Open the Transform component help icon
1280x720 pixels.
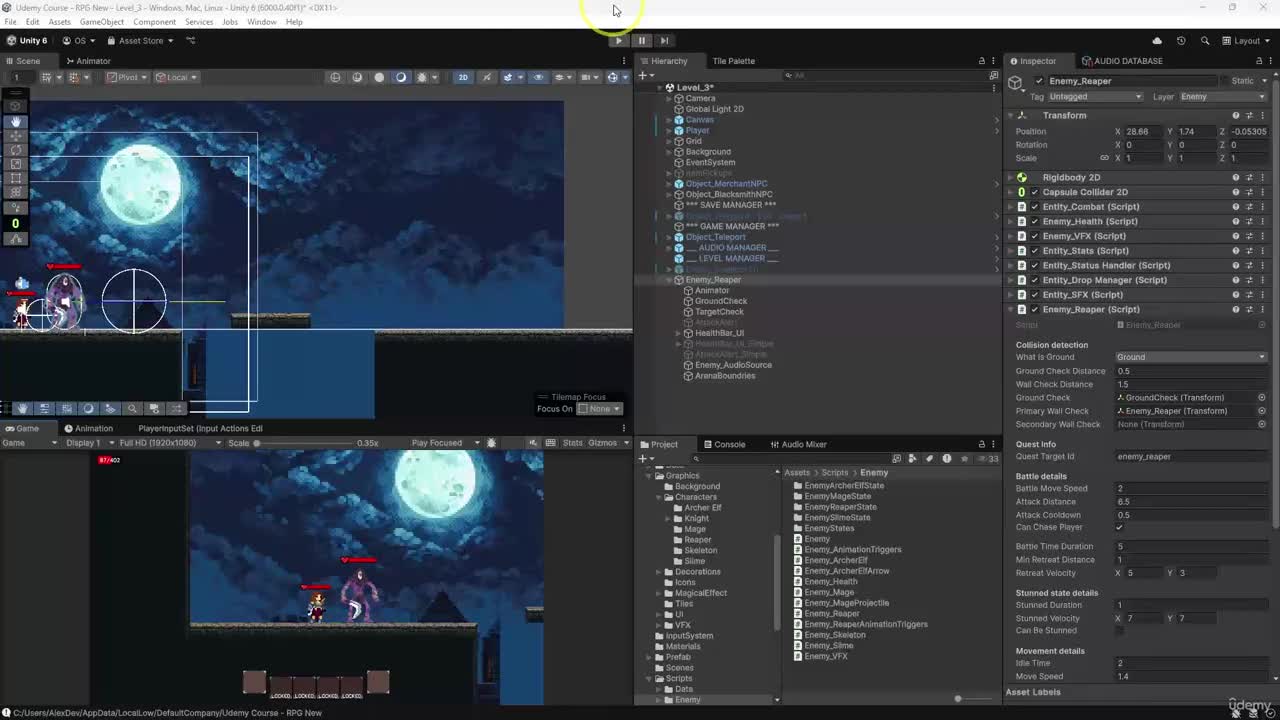coord(1236,116)
